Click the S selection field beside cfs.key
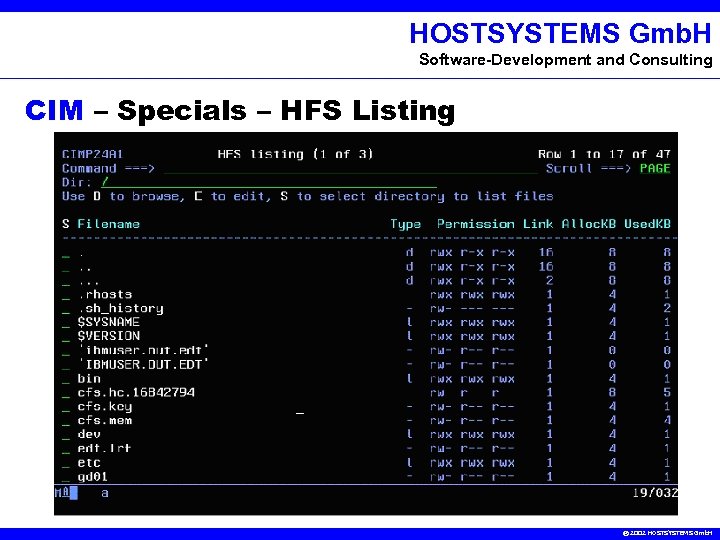The height and width of the screenshot is (540, 720). tap(66, 407)
